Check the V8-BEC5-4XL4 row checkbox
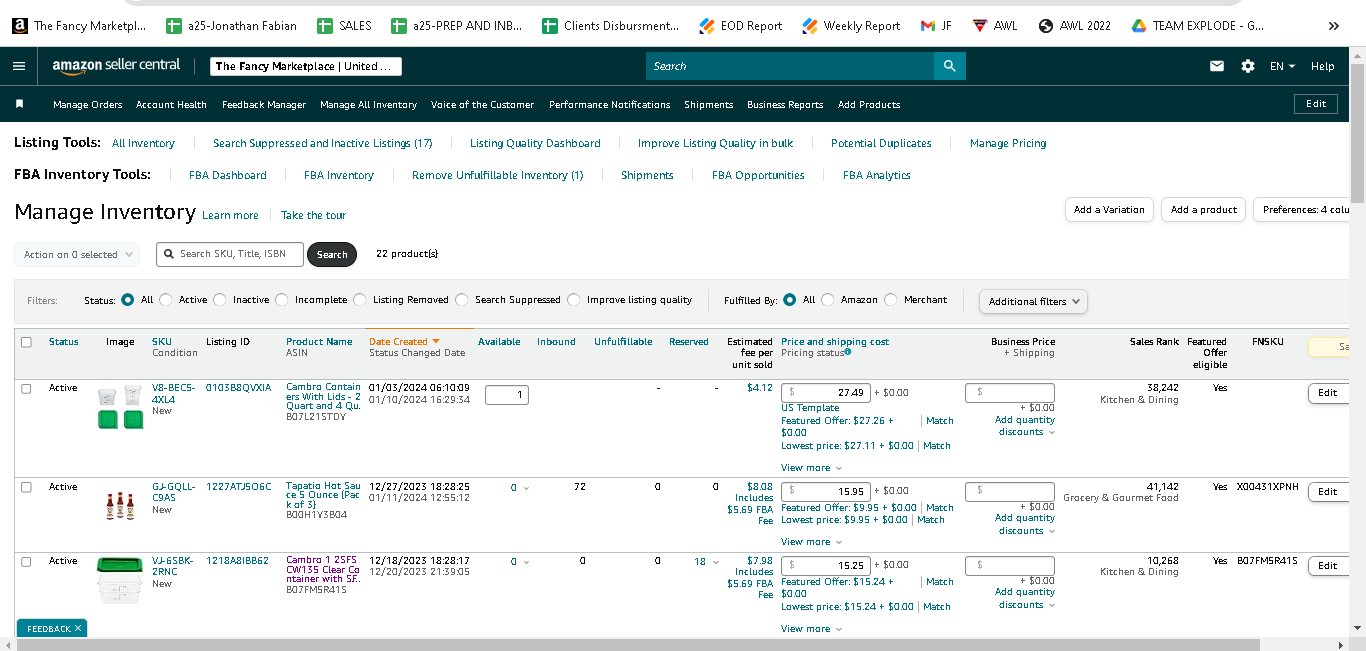This screenshot has width=1366, height=651. pos(26,388)
